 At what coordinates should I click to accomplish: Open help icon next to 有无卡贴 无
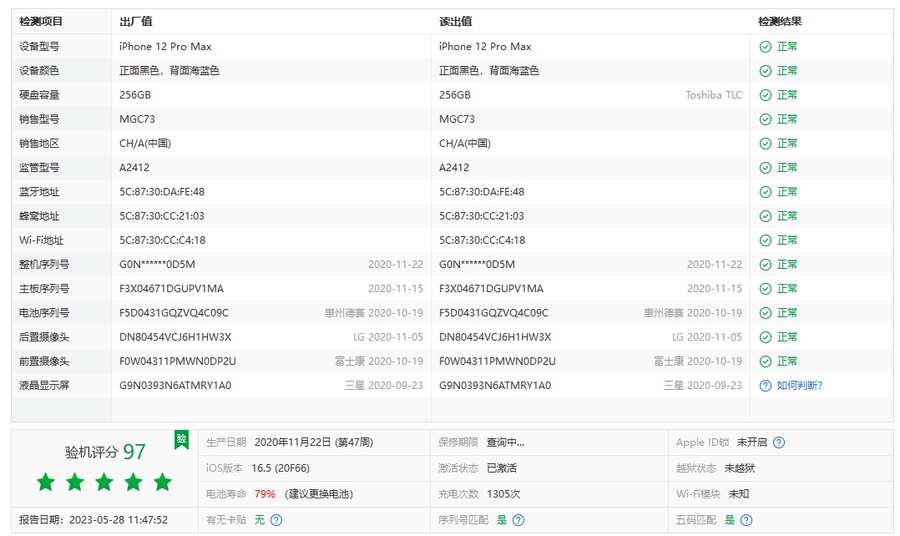pyautogui.click(x=276, y=520)
